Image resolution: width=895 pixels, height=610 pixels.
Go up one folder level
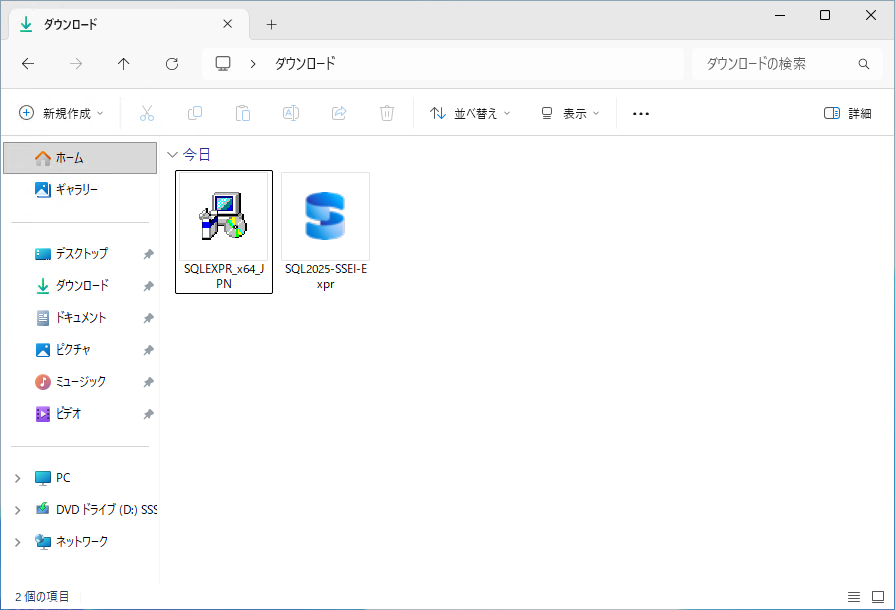[123, 64]
